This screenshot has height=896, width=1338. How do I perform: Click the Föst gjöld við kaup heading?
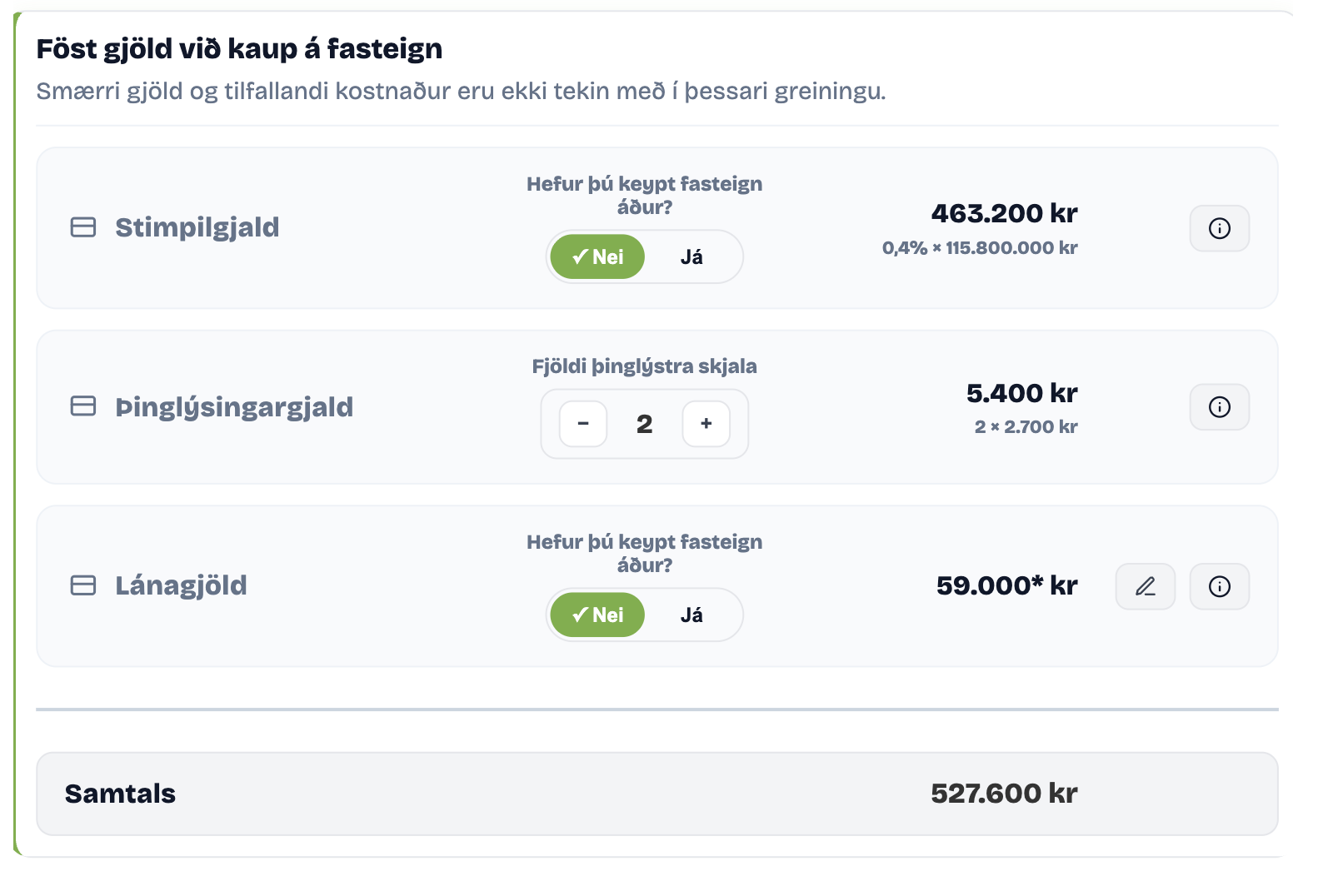point(239,49)
